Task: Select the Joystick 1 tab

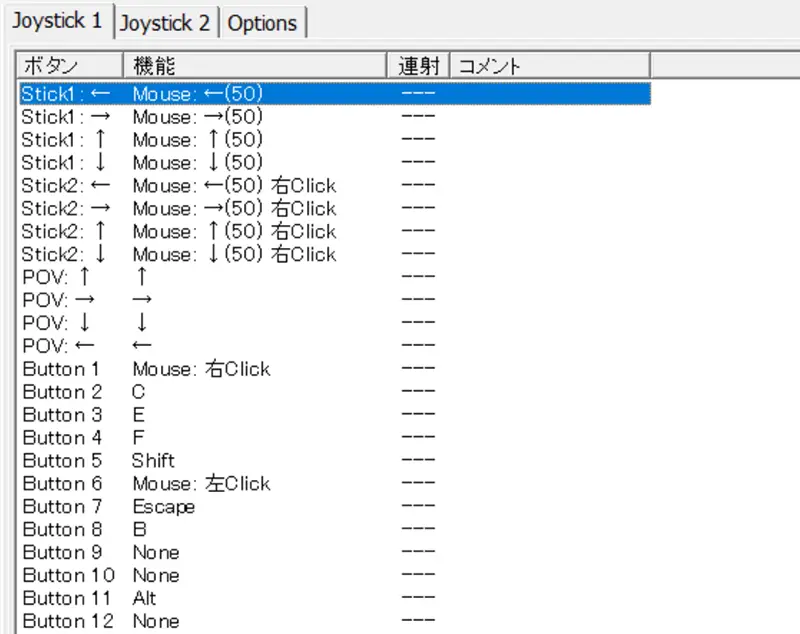Action: [x=58, y=21]
